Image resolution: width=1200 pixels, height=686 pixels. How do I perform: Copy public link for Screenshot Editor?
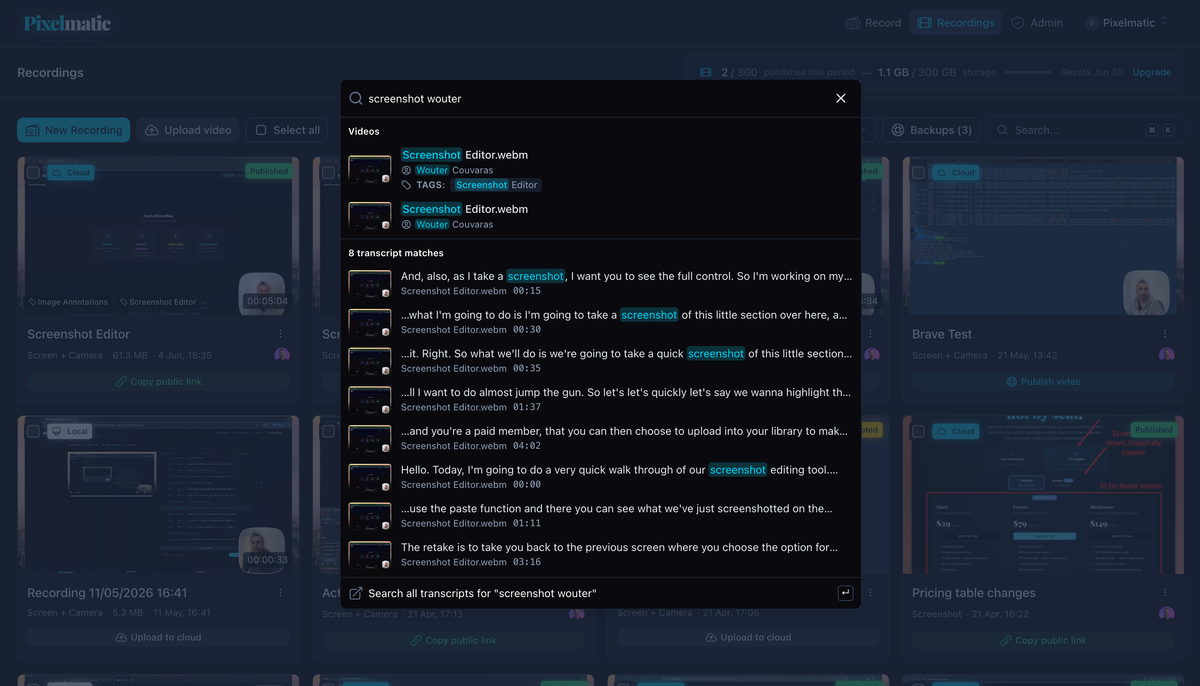point(158,382)
